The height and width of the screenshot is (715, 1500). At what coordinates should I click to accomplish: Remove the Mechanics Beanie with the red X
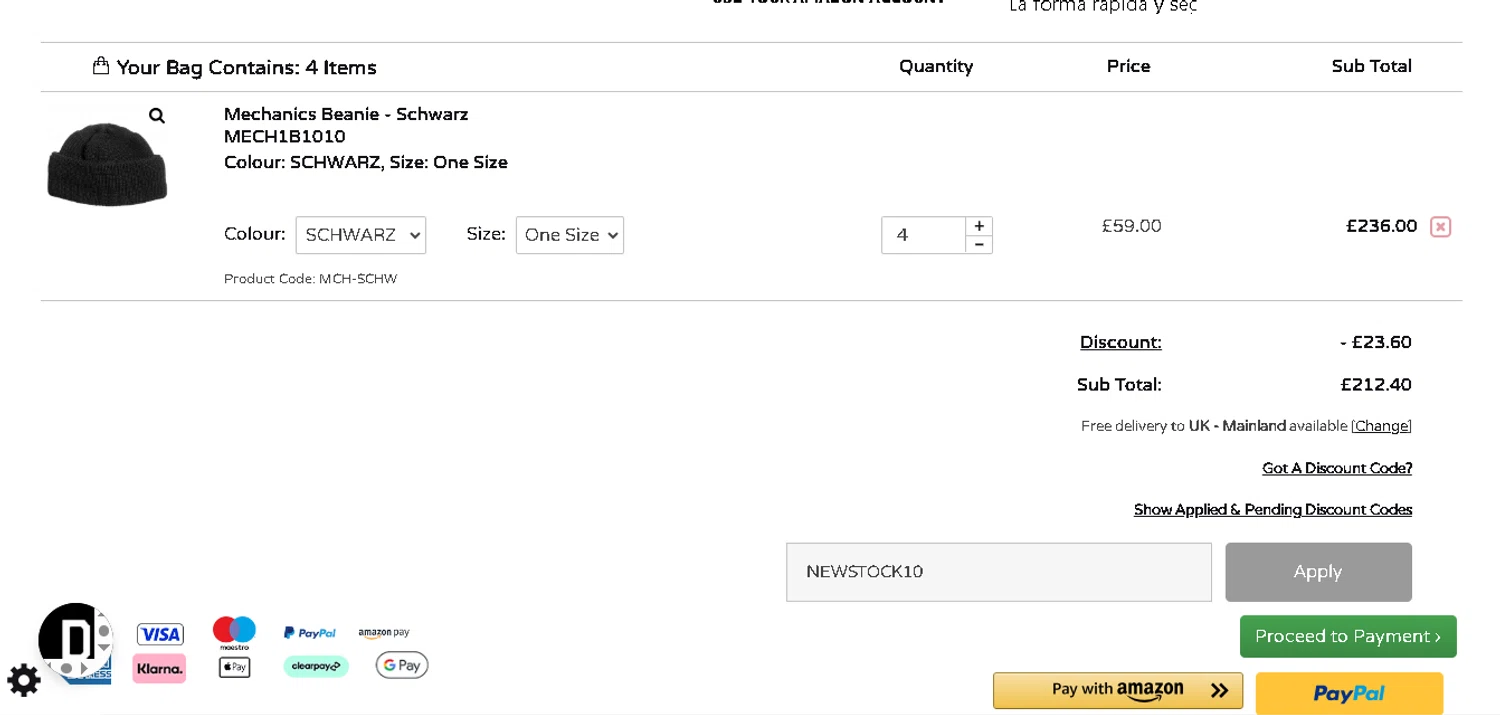(1440, 227)
